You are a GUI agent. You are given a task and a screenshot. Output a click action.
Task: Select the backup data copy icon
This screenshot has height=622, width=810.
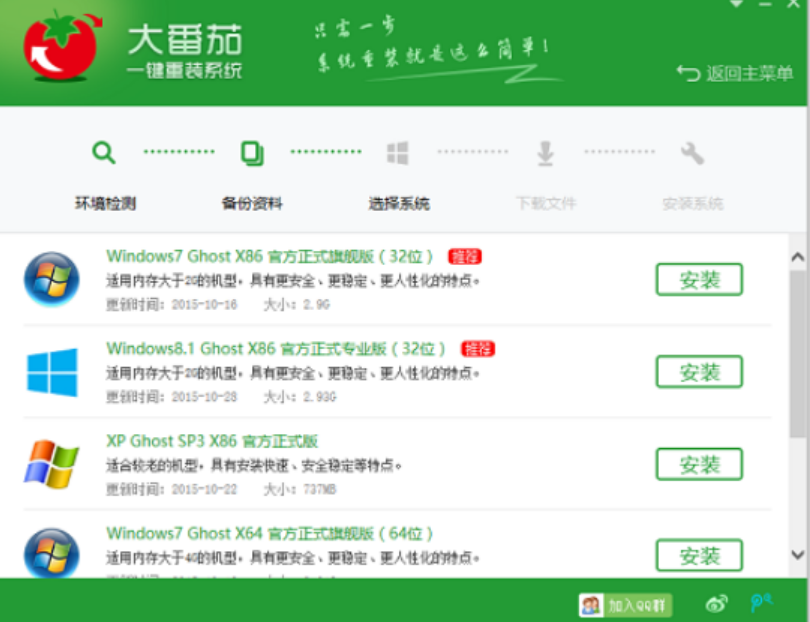point(253,153)
